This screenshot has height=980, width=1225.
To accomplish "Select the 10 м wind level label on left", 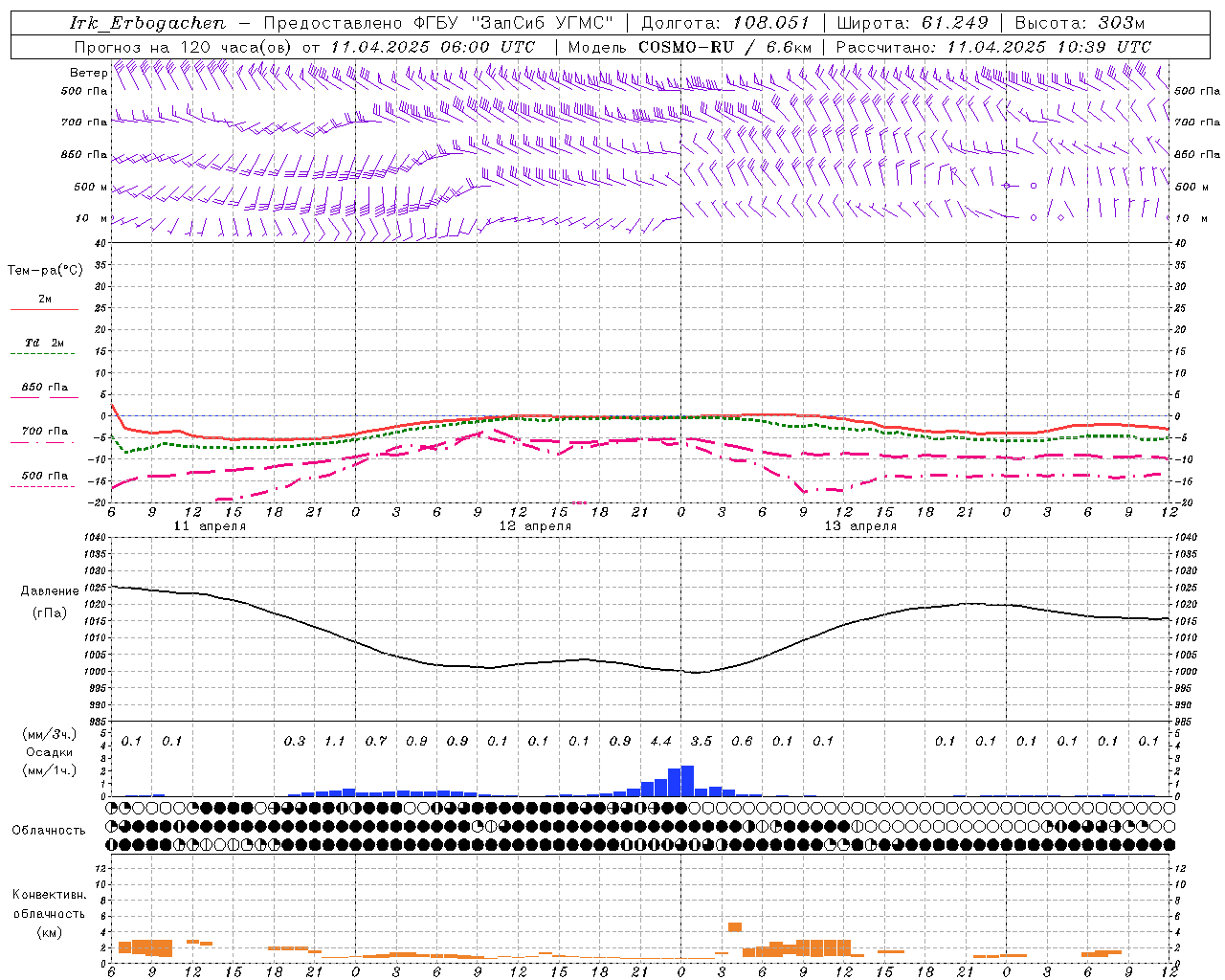I will [91, 218].
